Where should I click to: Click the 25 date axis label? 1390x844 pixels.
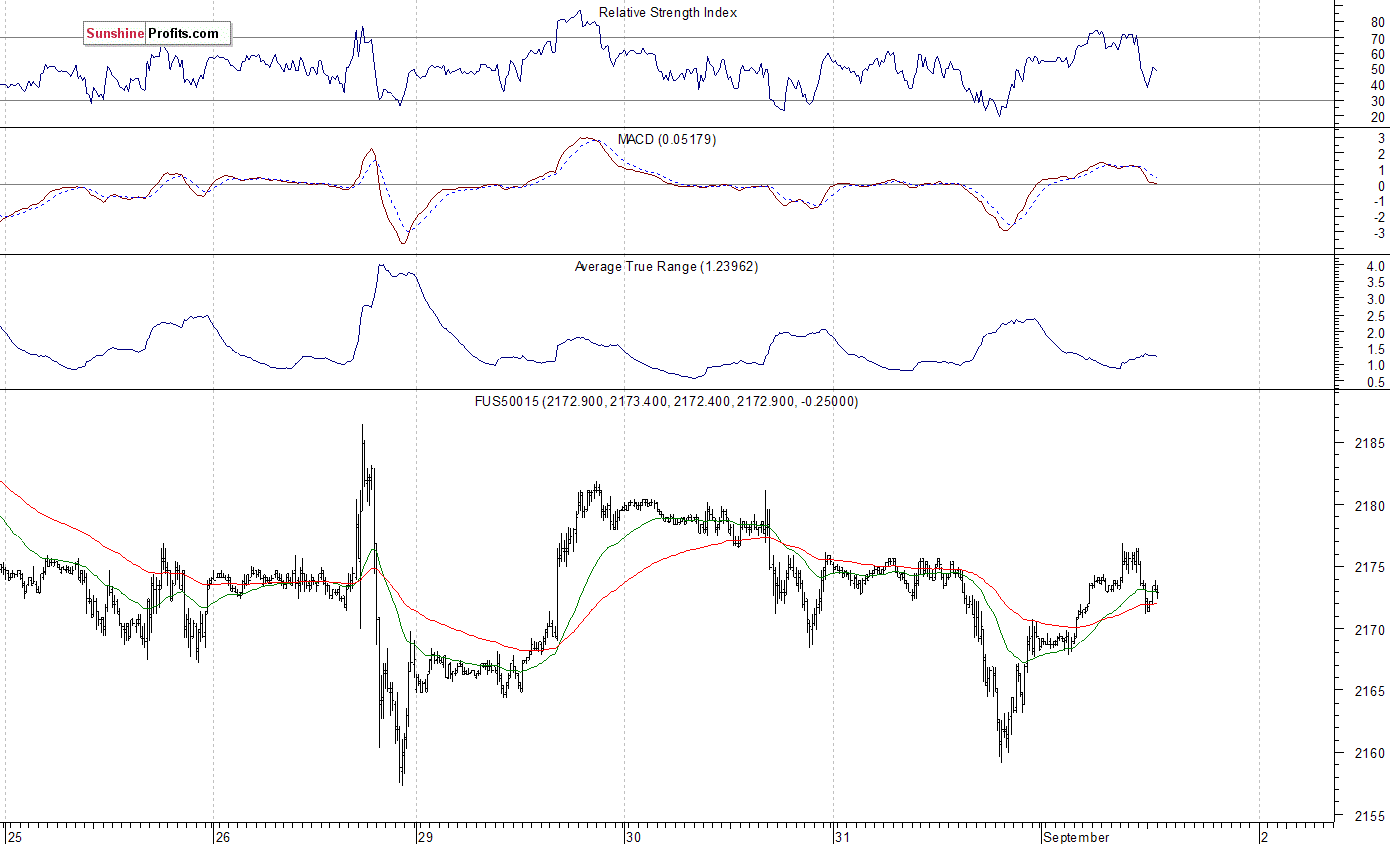pyautogui.click(x=13, y=836)
